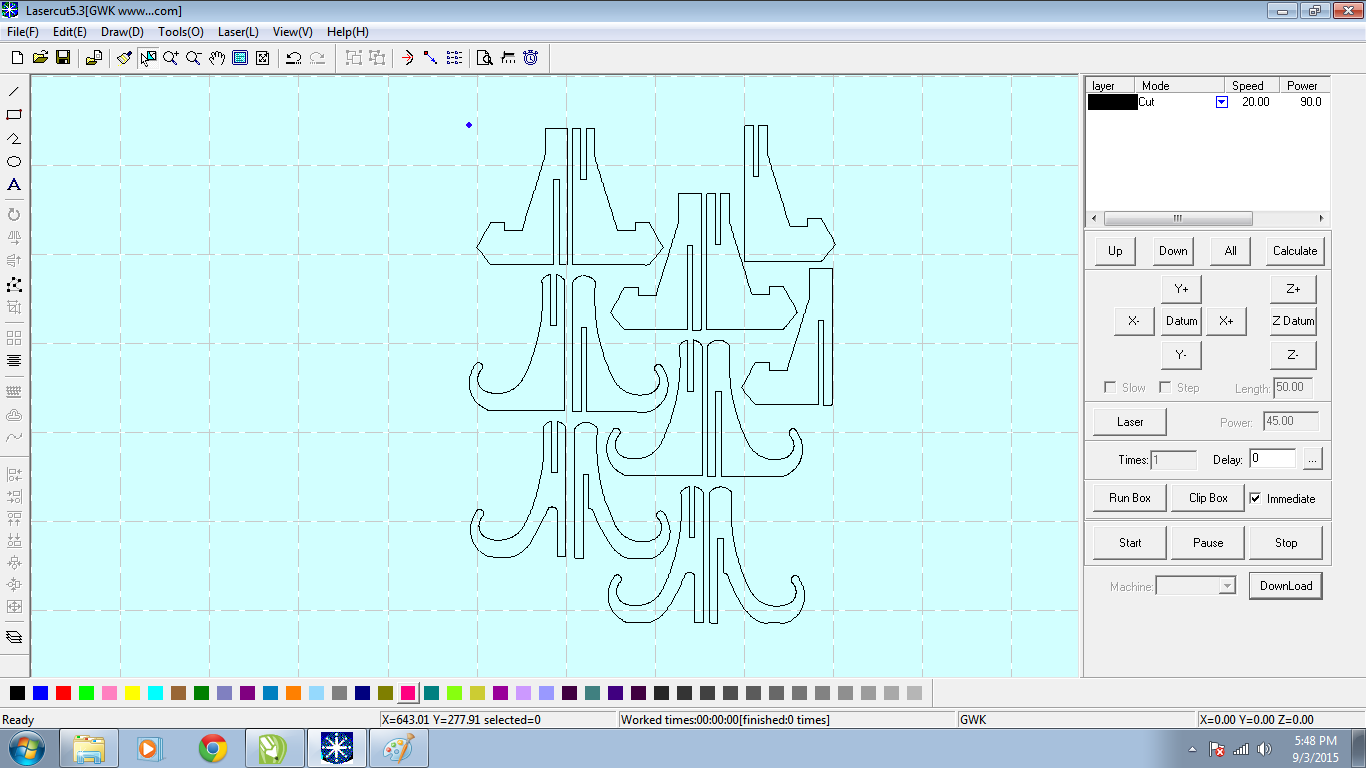Click the align lines icon in left toolbar
Screen dimensions: 1366x768
pos(14,361)
